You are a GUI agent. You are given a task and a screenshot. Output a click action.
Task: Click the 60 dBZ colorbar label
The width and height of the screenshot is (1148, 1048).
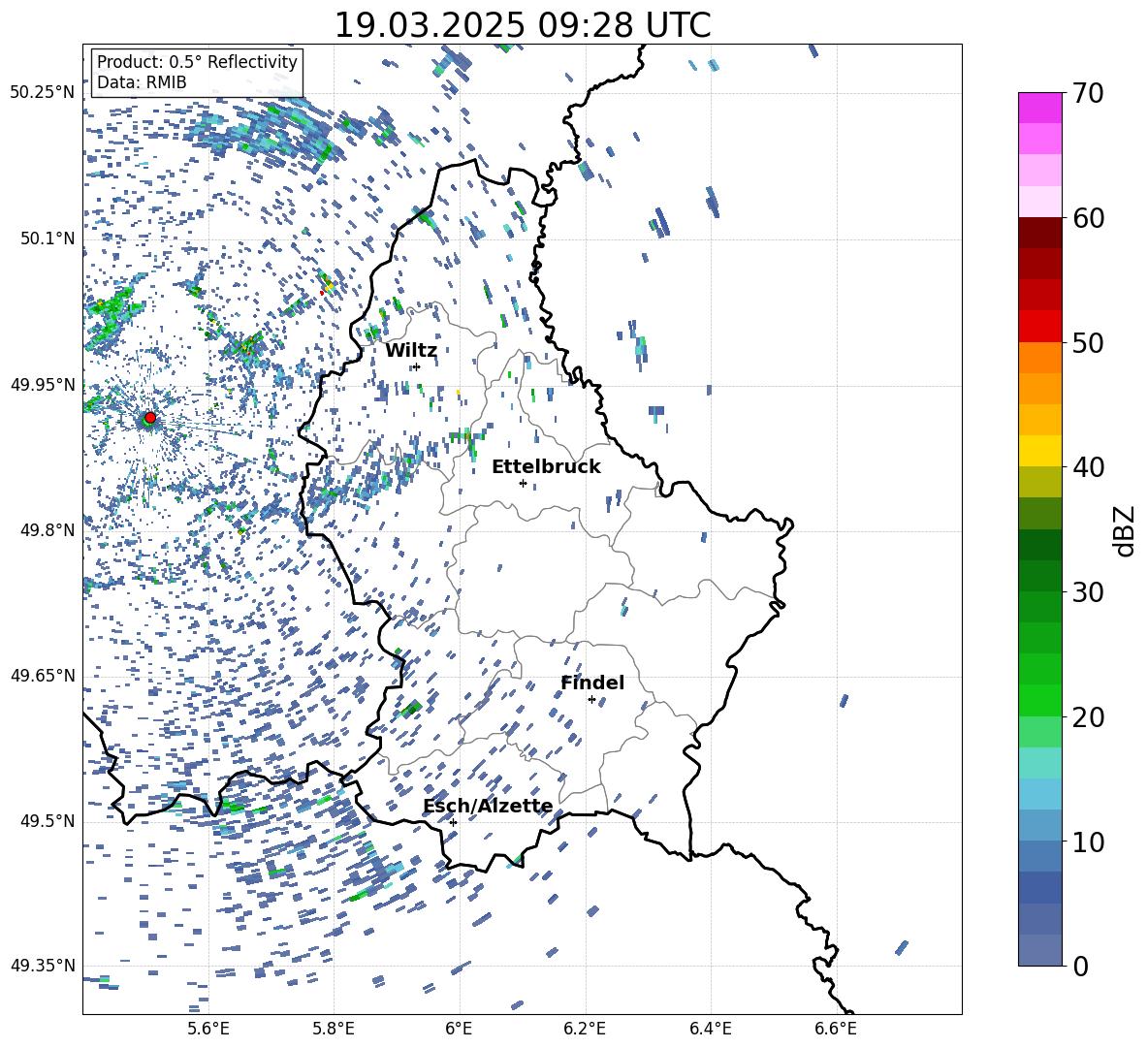point(1087,218)
